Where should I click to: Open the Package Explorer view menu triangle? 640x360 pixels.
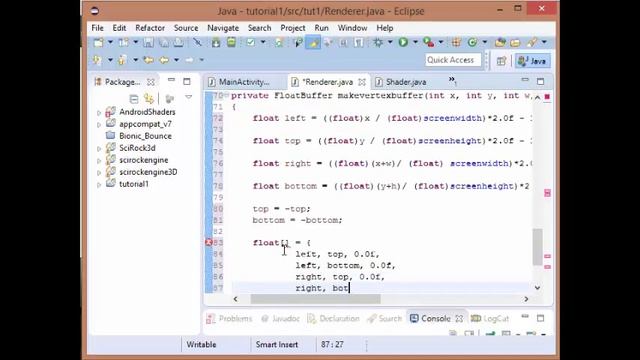tap(189, 97)
